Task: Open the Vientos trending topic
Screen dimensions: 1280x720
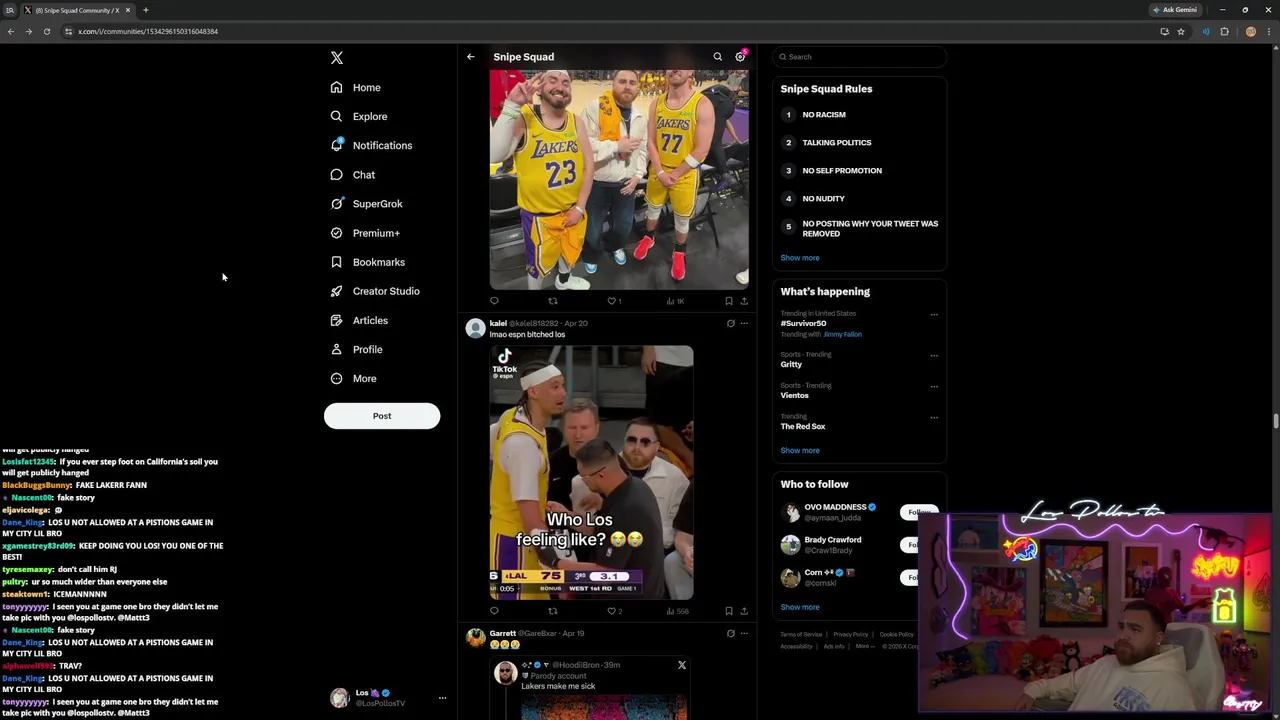Action: pyautogui.click(x=795, y=395)
